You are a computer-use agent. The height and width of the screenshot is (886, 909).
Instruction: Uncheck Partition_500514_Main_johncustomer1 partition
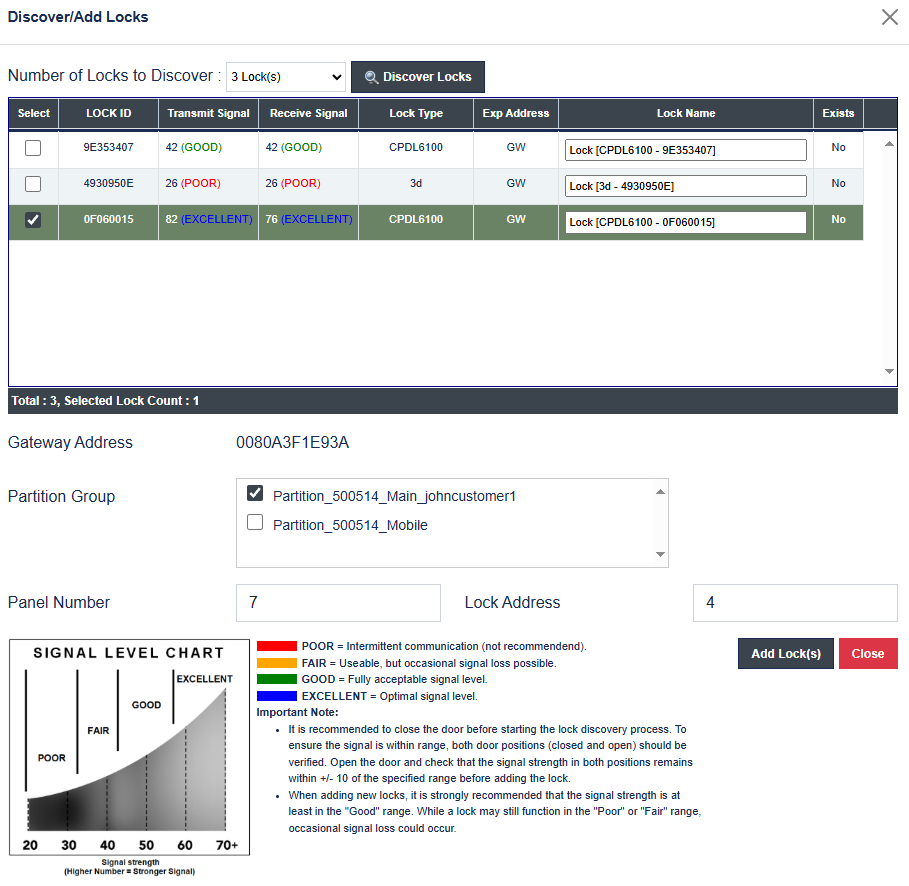point(255,493)
